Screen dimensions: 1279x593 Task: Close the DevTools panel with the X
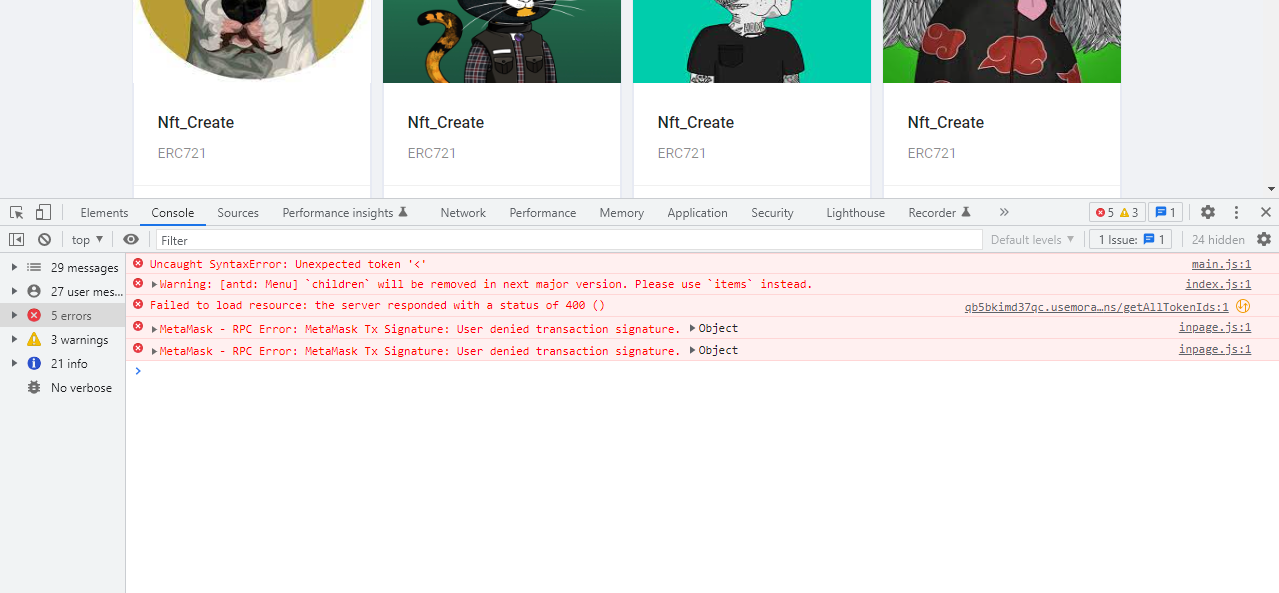(x=1265, y=213)
